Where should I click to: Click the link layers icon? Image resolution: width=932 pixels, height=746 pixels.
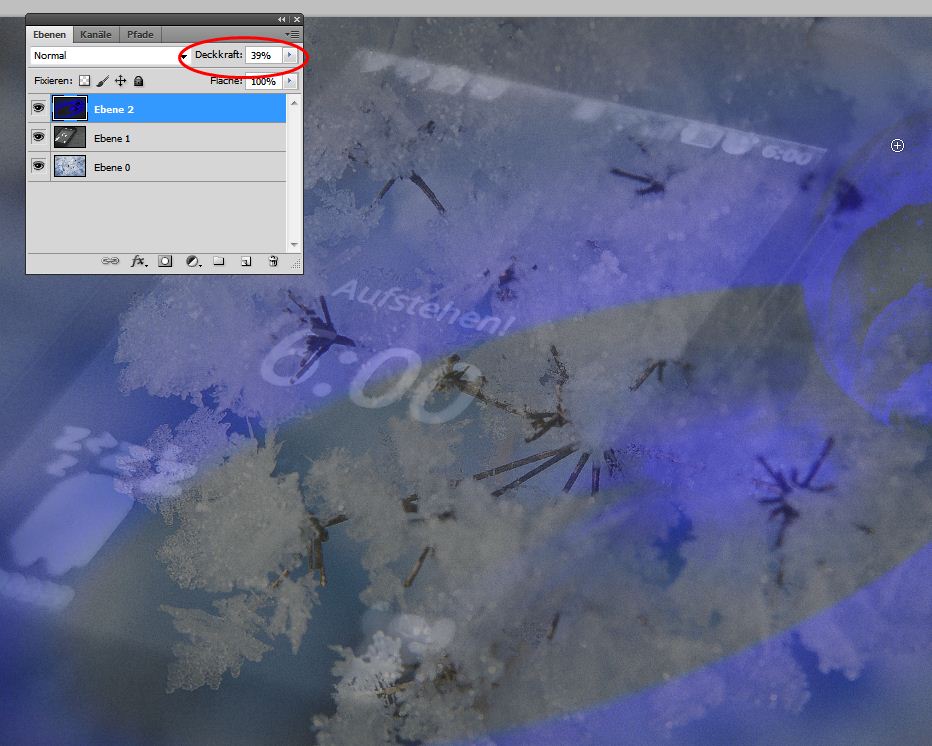110,261
